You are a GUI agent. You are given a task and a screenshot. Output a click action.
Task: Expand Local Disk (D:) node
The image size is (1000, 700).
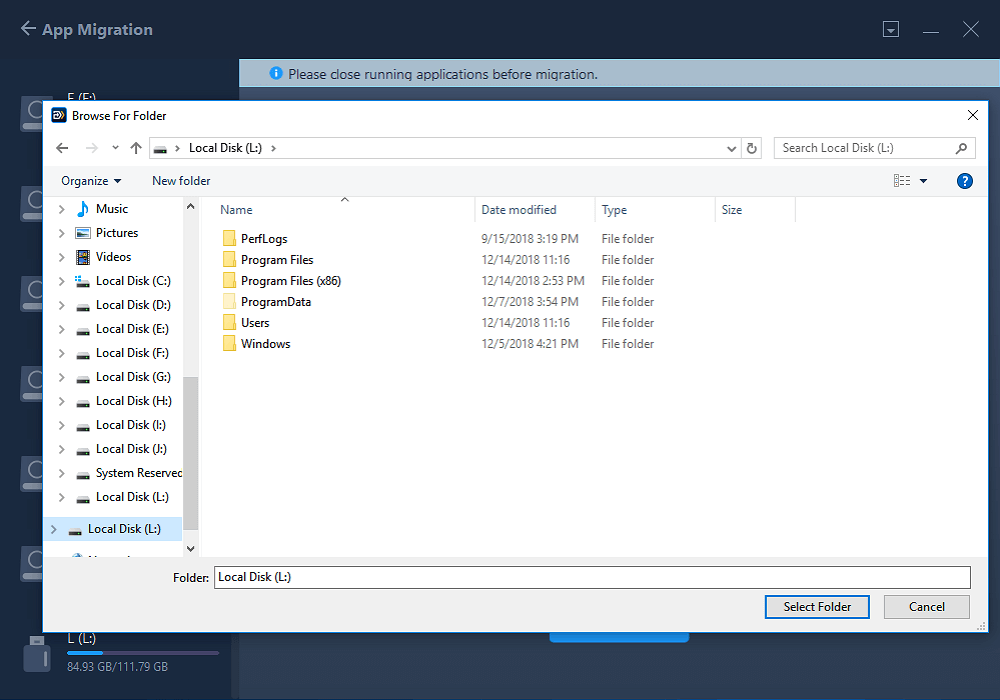pos(61,305)
